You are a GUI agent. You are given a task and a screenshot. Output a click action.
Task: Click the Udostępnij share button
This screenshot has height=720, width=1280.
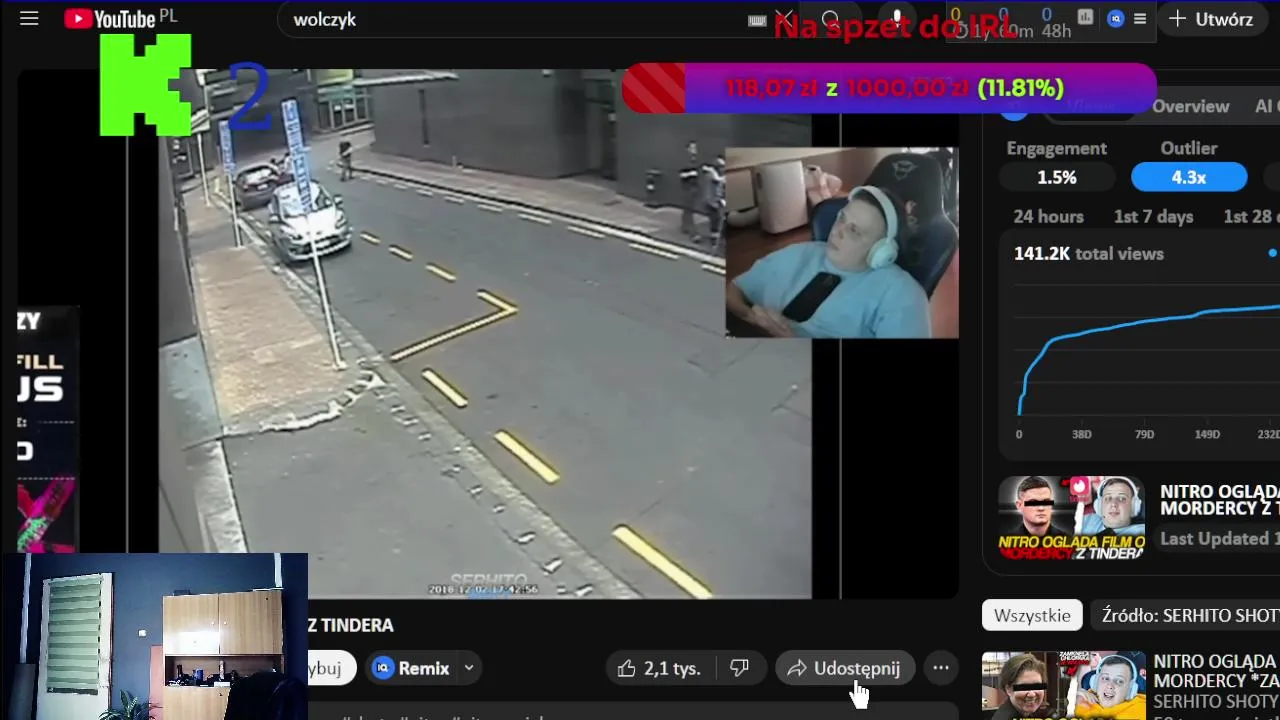click(x=844, y=668)
